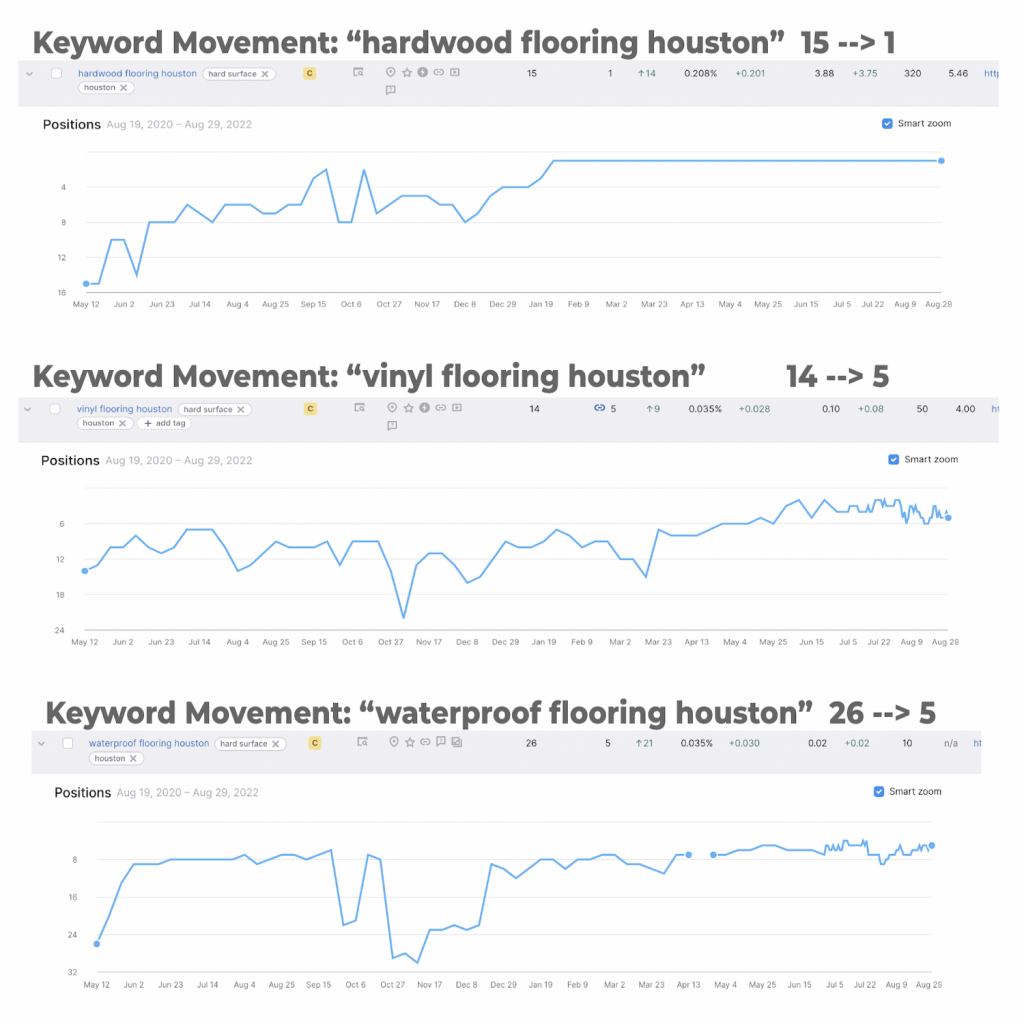Image resolution: width=1024 pixels, height=1024 pixels.
Task: Click the video feature icon in hardwood row
Action: 455,72
